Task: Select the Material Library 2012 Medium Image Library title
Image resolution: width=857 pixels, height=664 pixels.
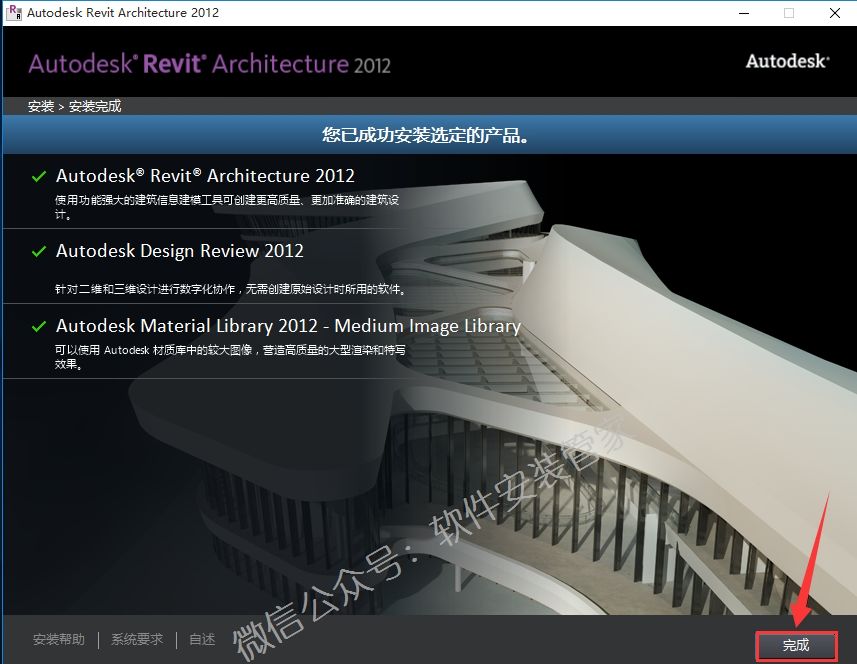Action: [x=288, y=326]
